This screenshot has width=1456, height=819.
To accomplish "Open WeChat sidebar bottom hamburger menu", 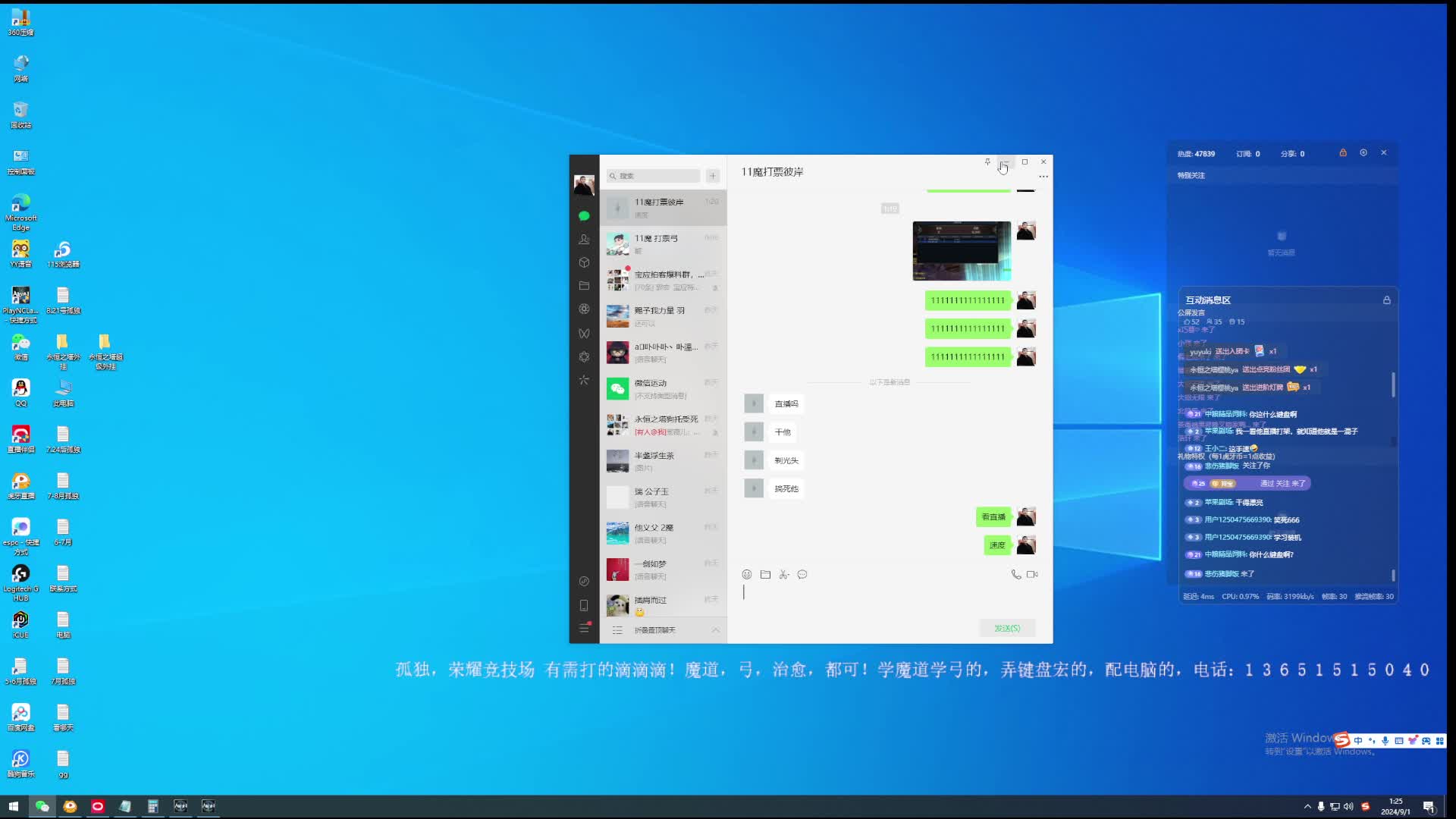I will 584,629.
